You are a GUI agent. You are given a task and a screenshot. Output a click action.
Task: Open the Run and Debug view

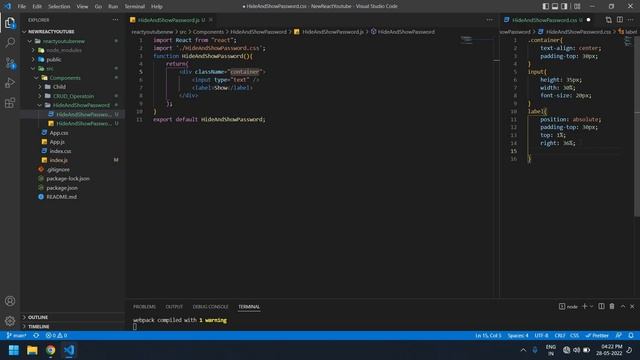pyautogui.click(x=10, y=83)
